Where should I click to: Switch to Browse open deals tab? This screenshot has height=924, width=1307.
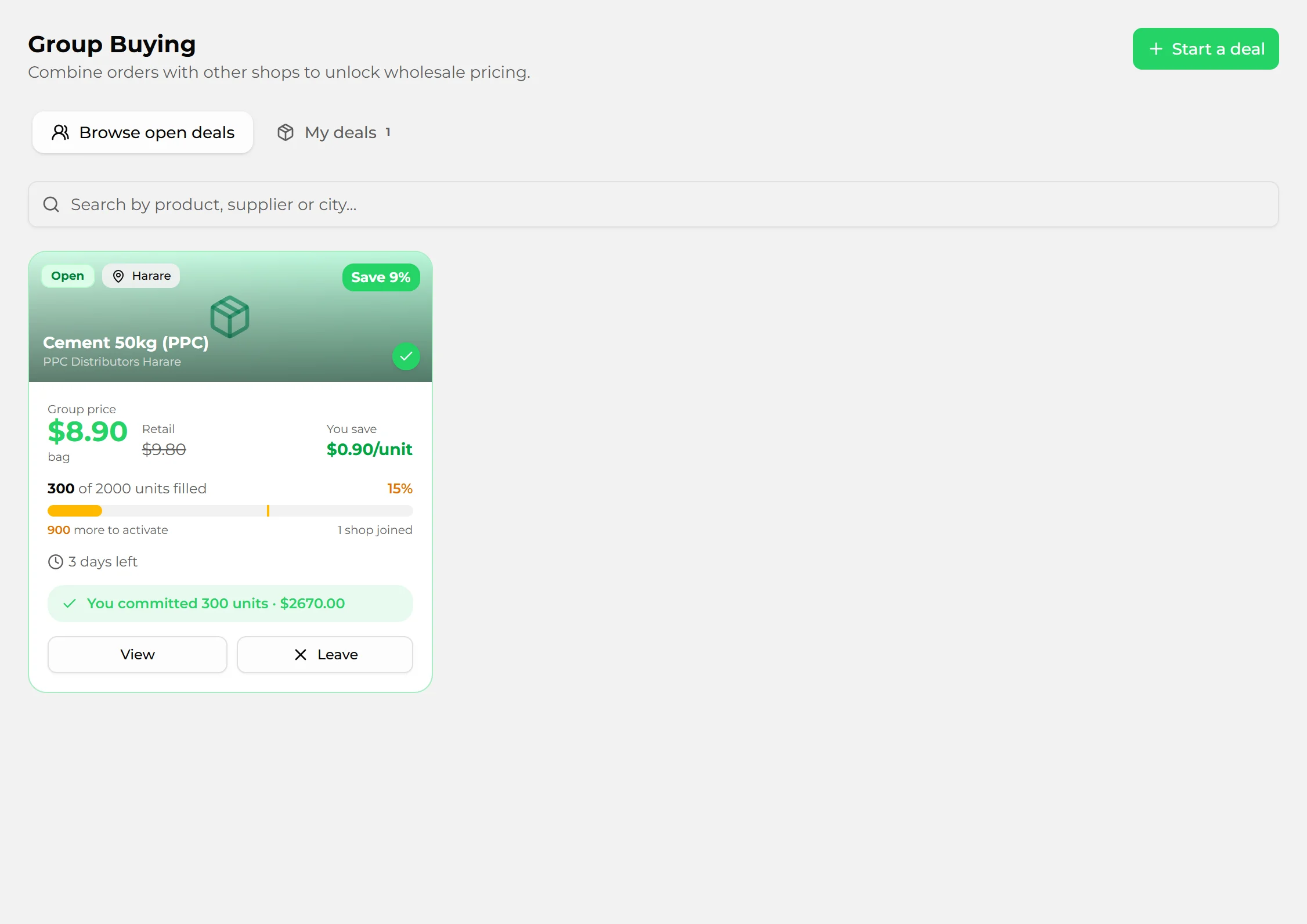[x=143, y=132]
